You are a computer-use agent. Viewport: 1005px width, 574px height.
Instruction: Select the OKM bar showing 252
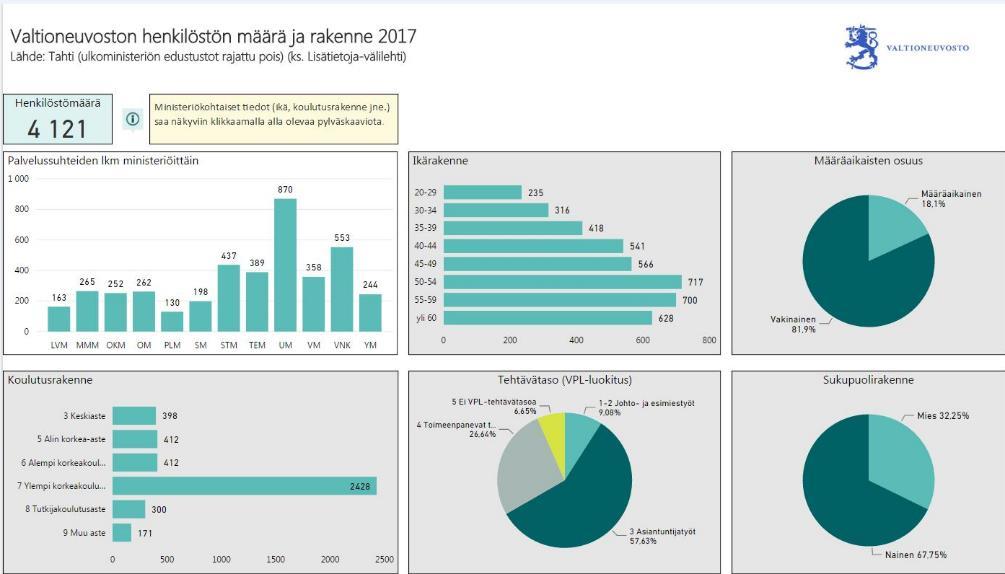115,313
